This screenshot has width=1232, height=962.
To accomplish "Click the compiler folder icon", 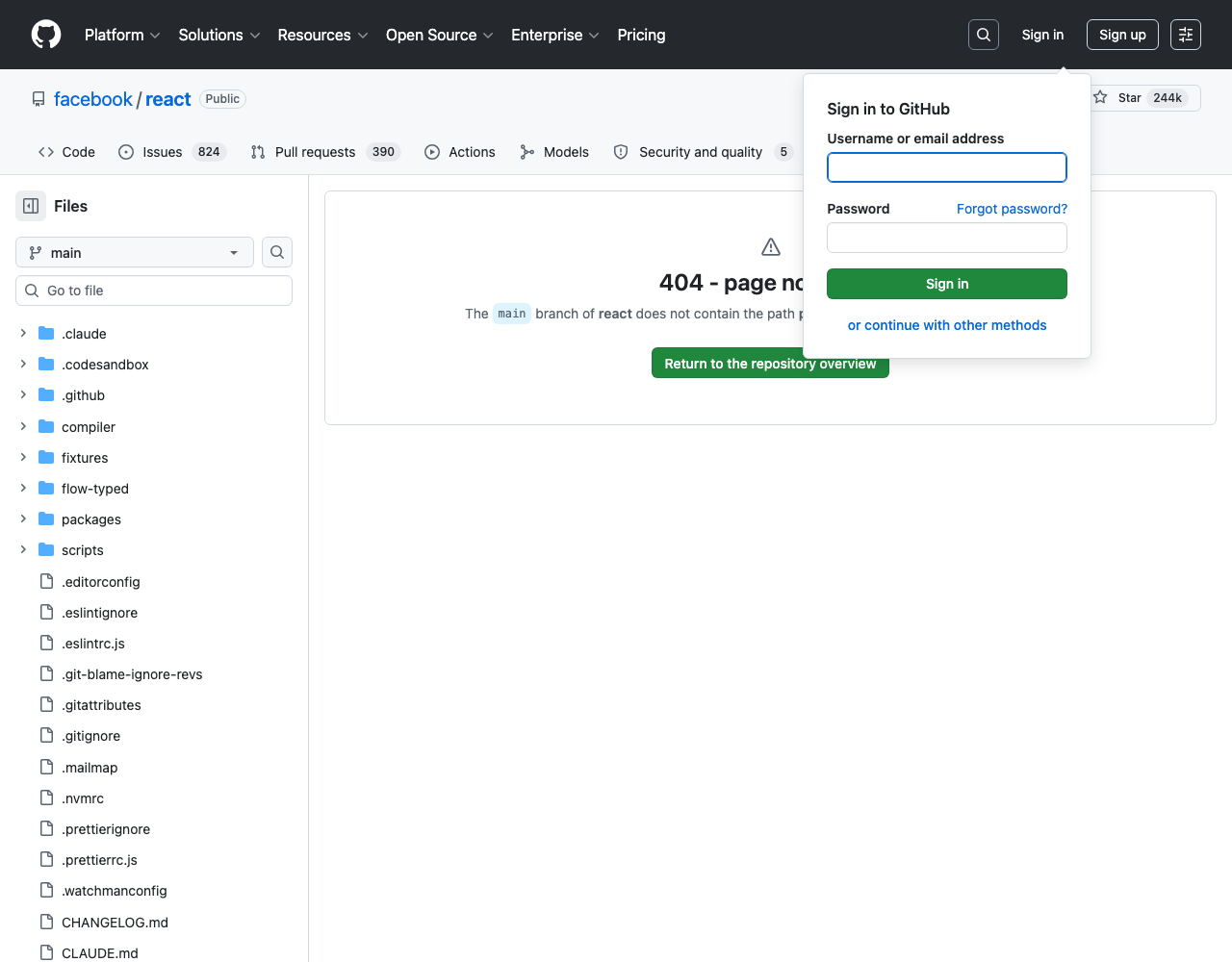I will (46, 426).
